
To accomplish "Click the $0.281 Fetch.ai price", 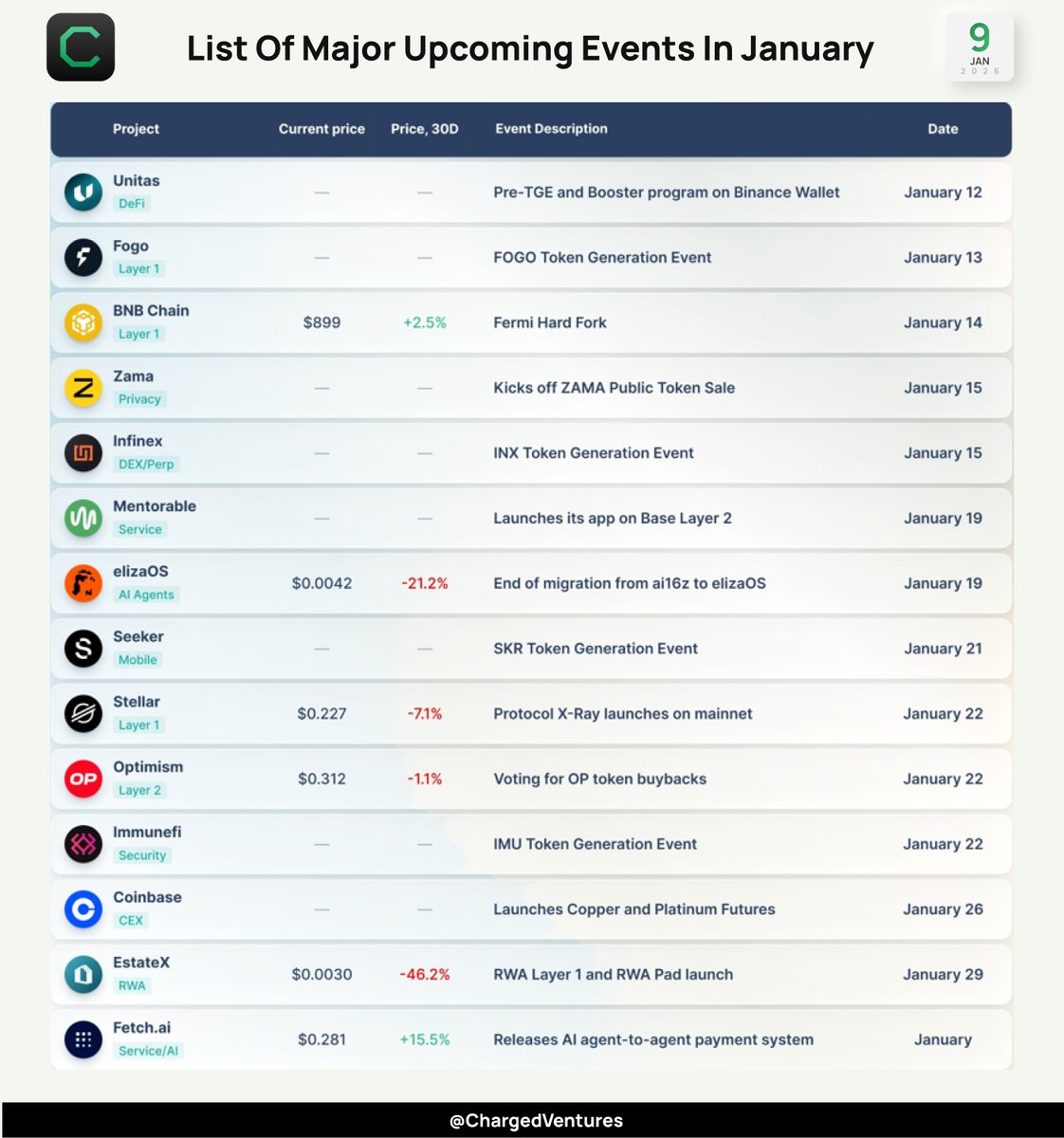I will [321, 1040].
